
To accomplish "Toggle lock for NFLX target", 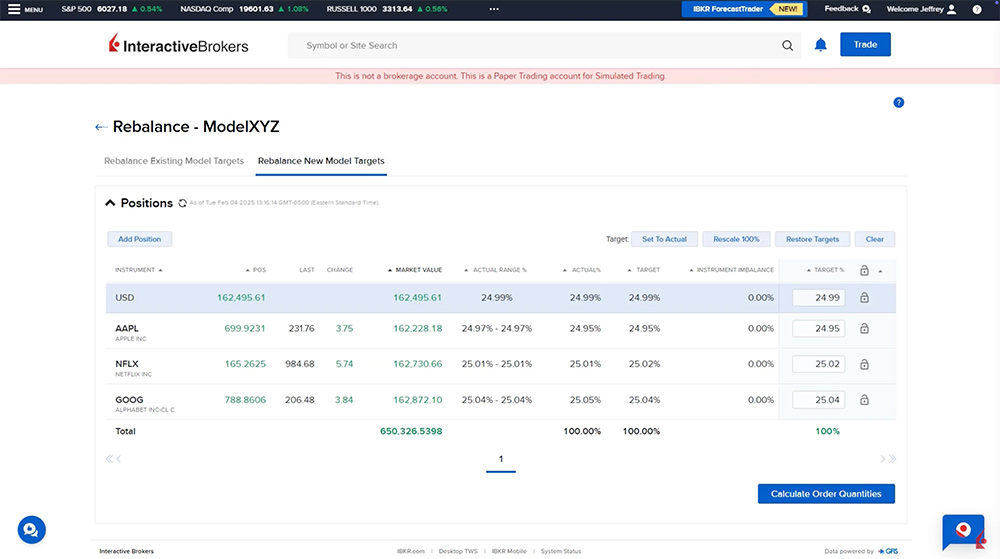I will click(x=864, y=364).
